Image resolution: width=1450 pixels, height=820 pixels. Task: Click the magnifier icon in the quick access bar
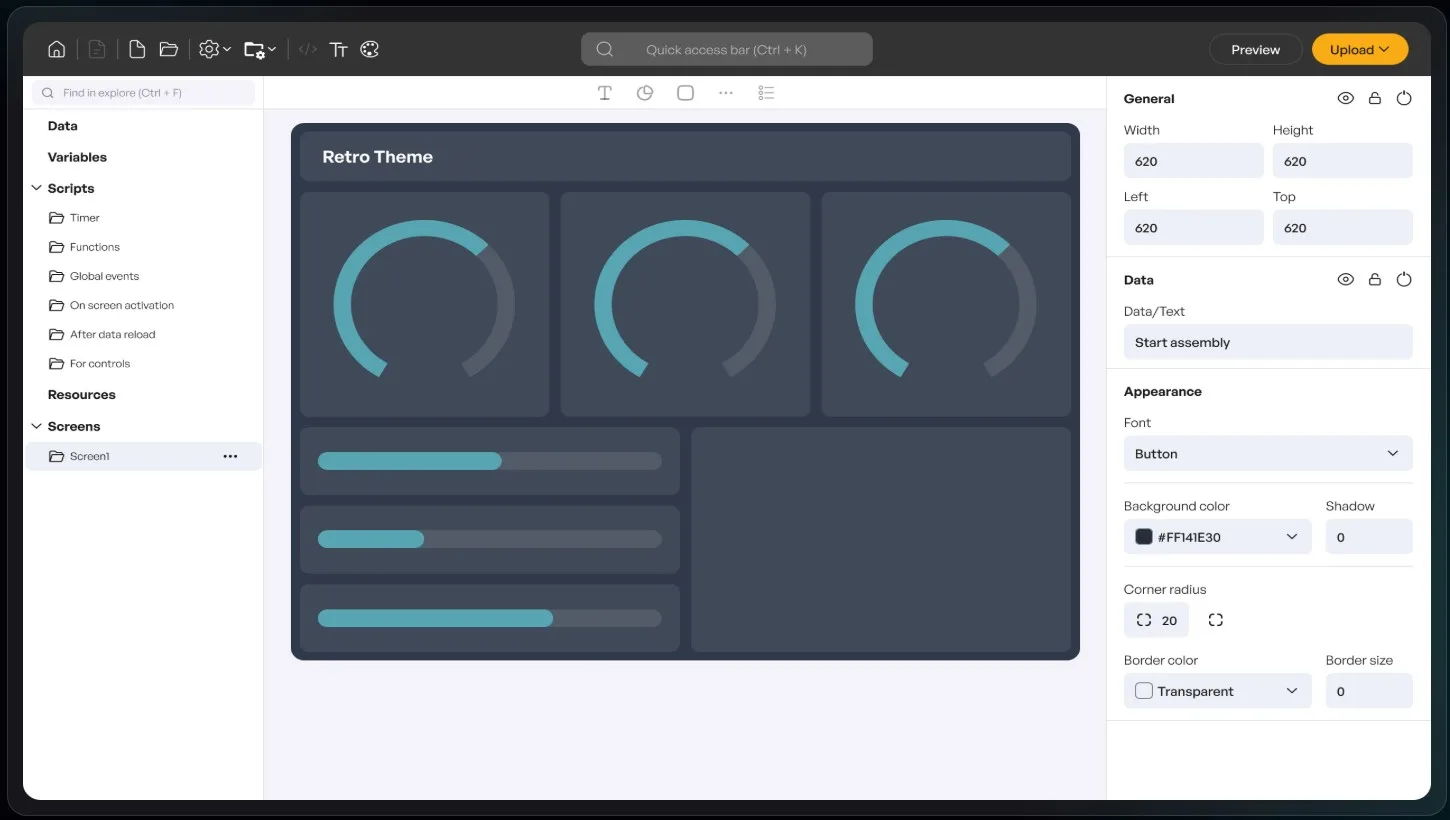click(604, 49)
